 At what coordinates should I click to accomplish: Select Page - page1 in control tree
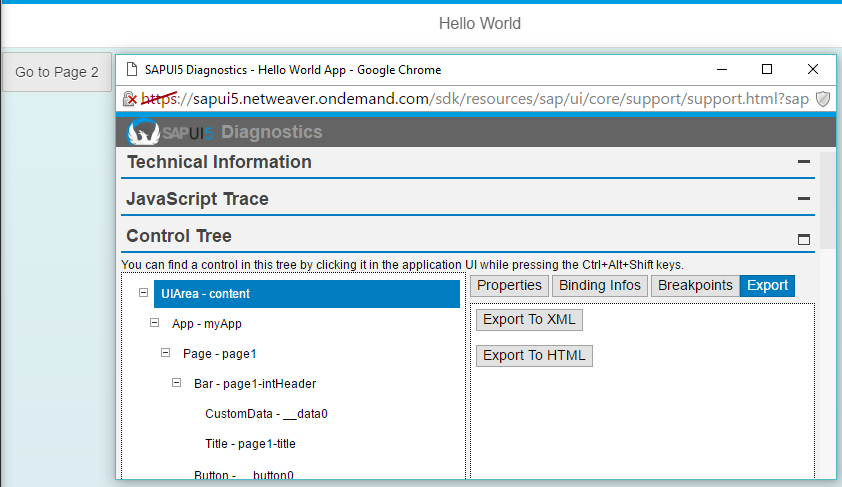[x=220, y=354]
